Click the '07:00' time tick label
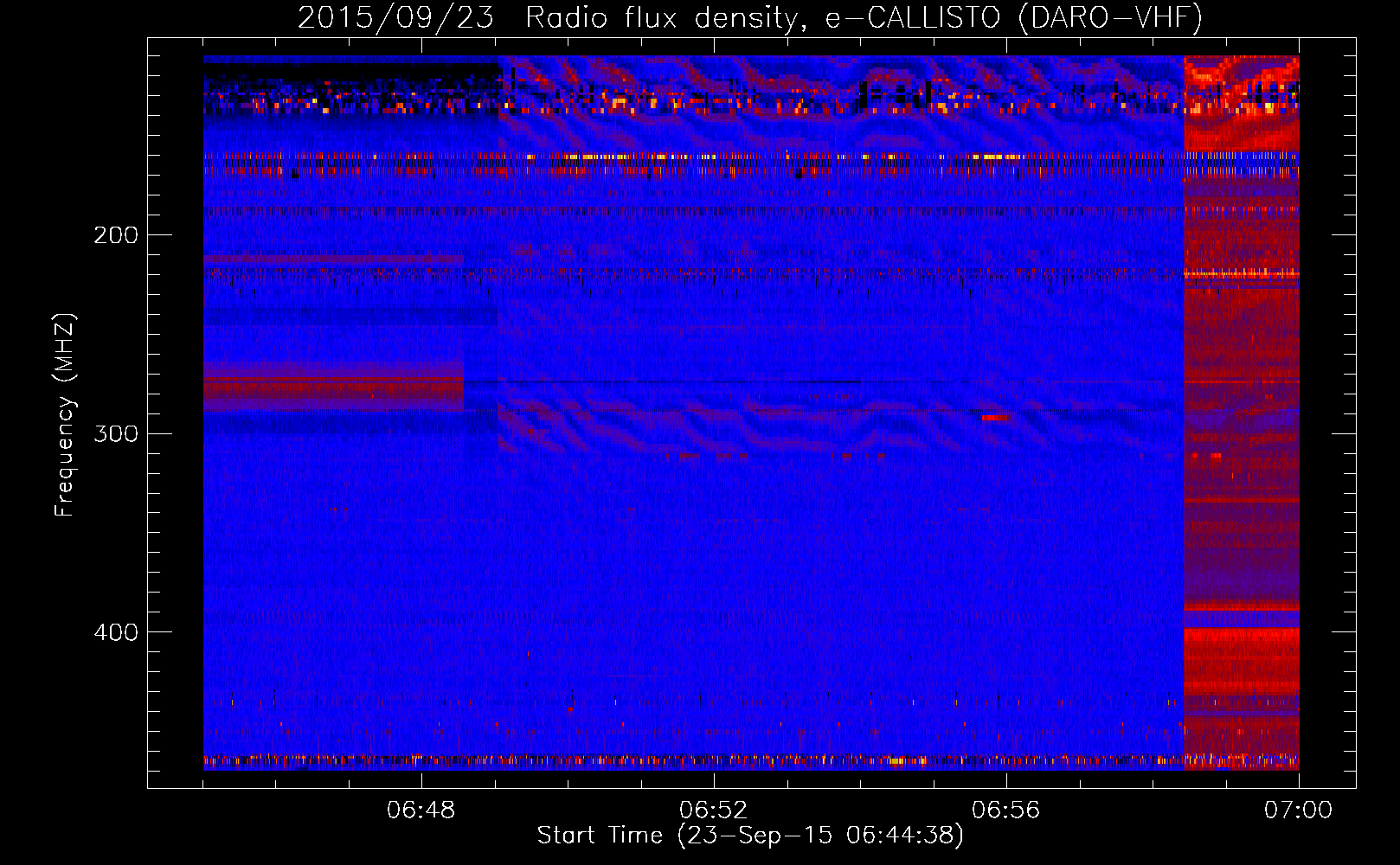The height and width of the screenshot is (865, 1400). [x=1298, y=811]
